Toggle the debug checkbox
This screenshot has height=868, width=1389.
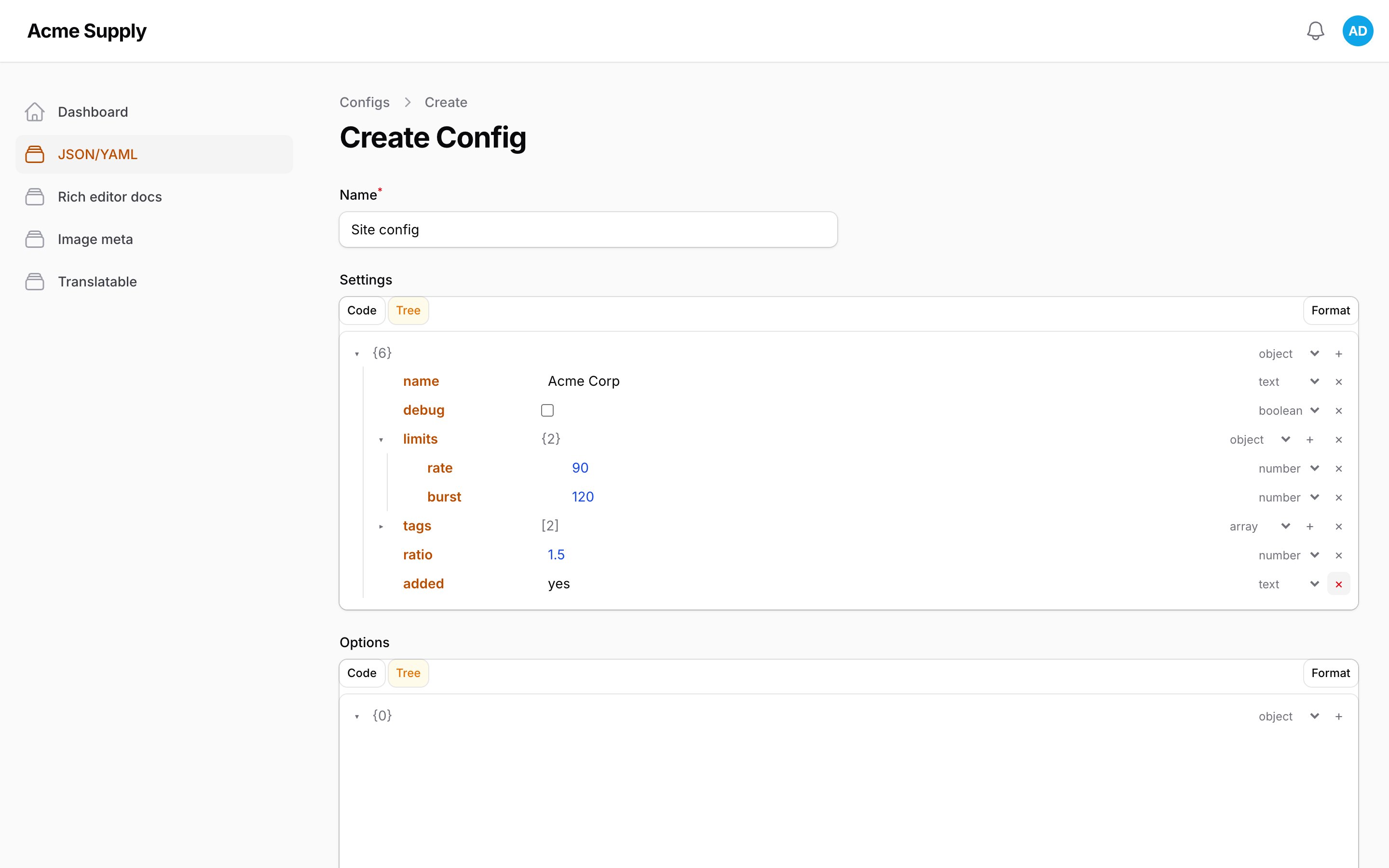547,410
